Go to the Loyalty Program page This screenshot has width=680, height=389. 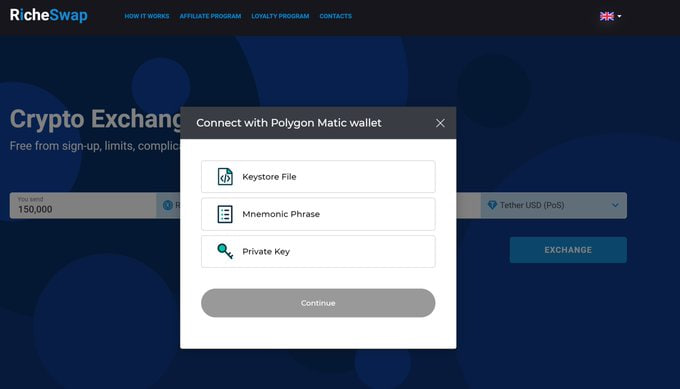280,16
